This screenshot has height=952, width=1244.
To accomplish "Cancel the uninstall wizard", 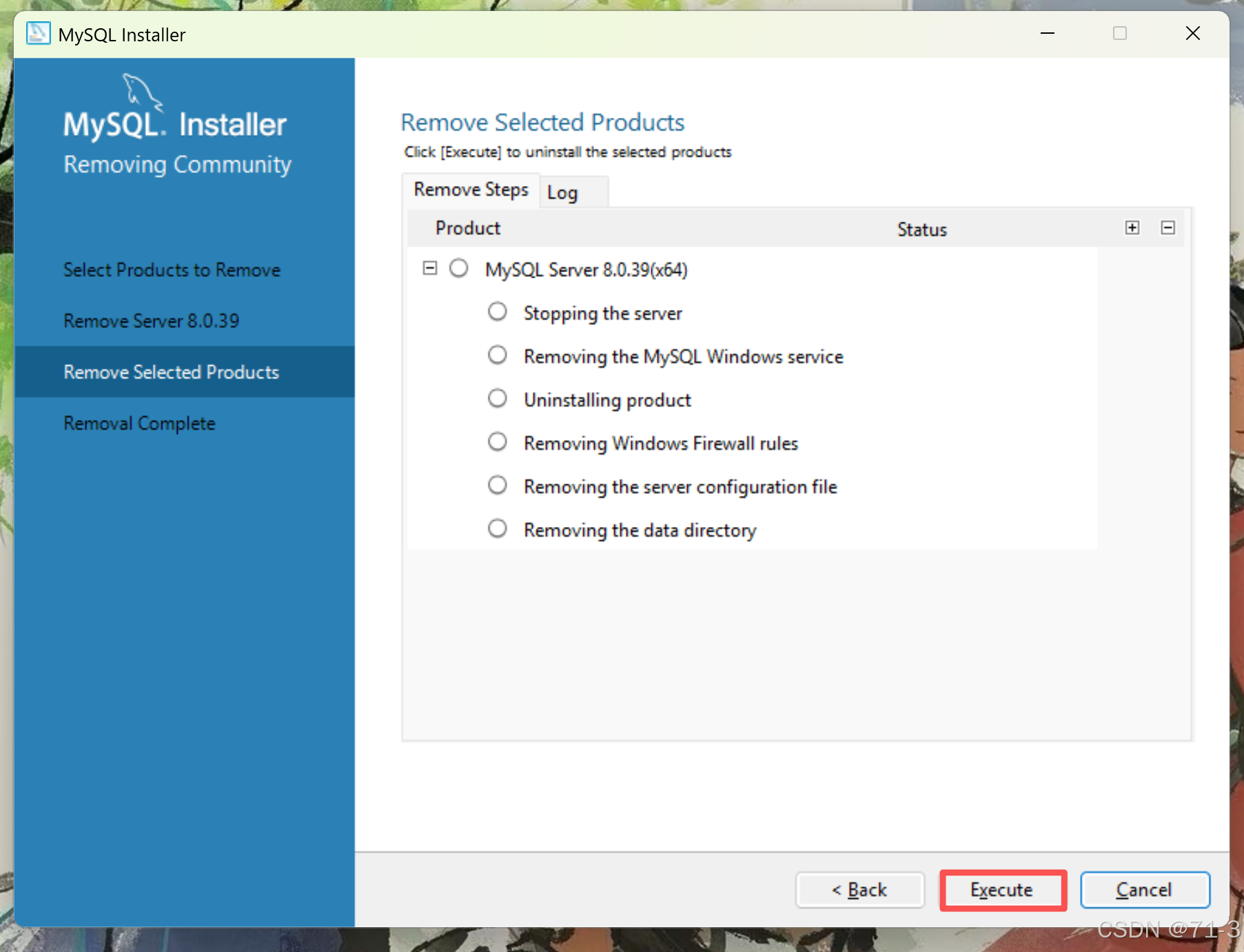I will coord(1145,890).
